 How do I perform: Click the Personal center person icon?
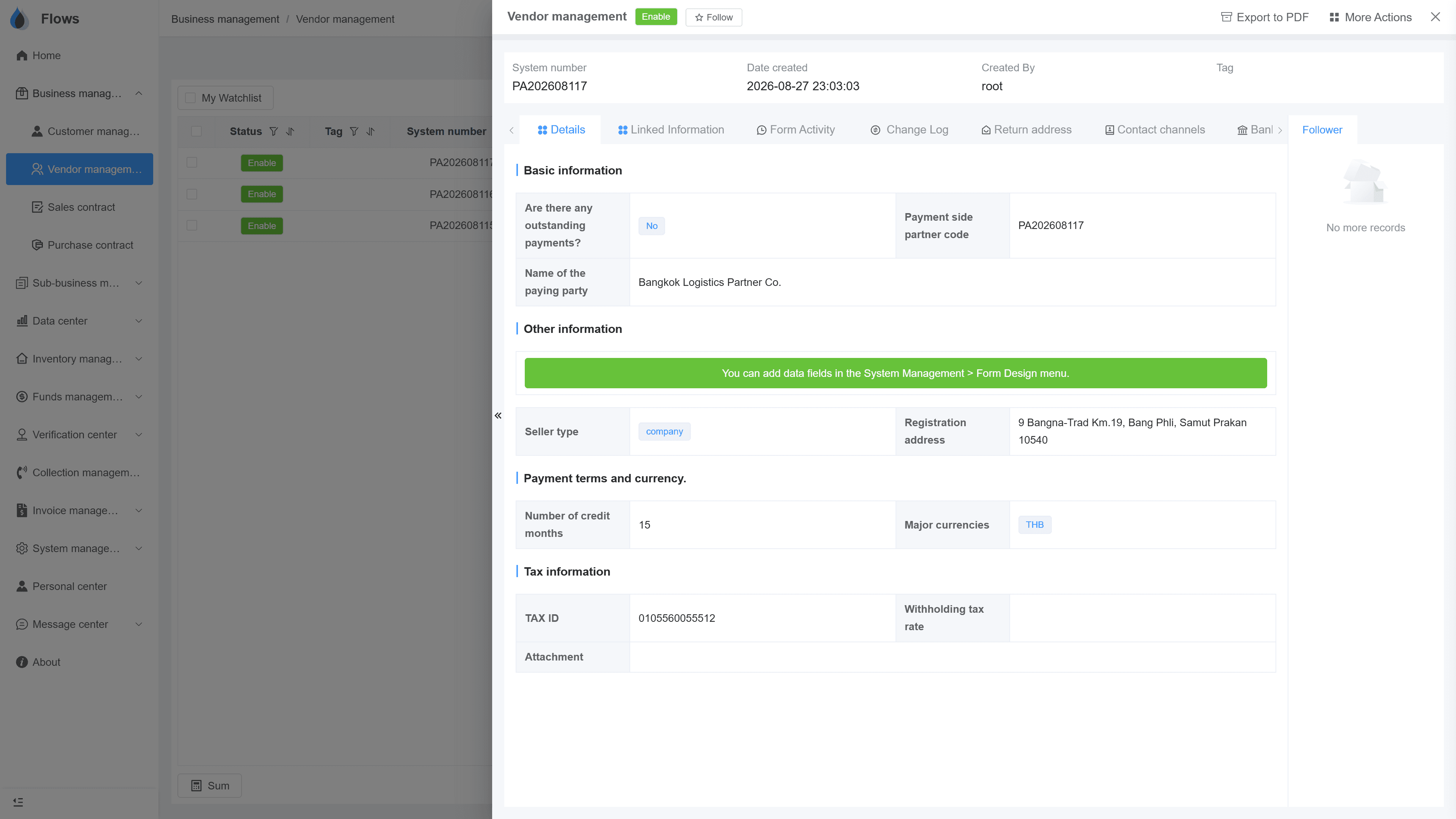(22, 585)
